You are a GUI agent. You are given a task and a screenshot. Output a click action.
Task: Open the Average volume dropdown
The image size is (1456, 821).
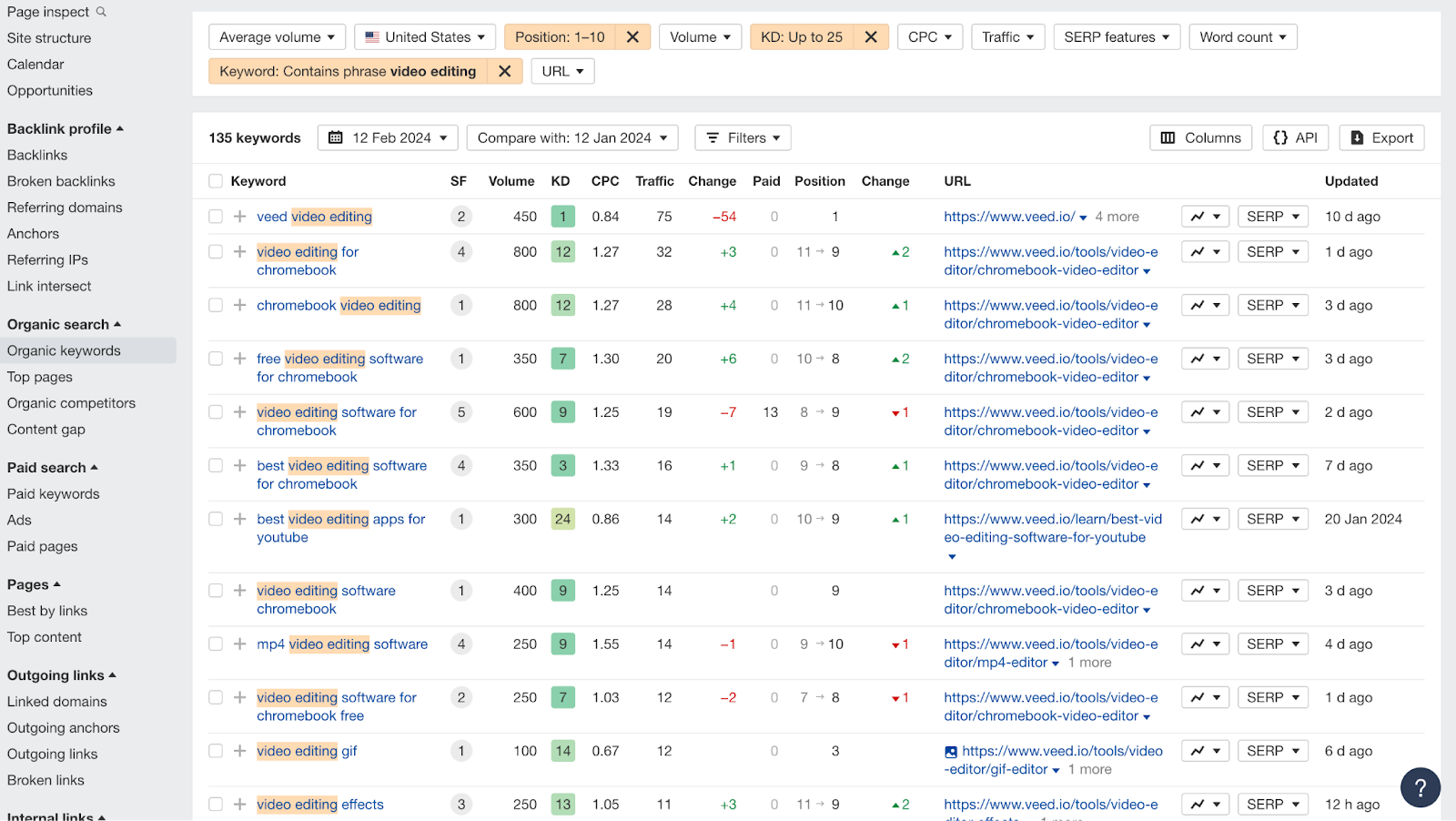pos(277,37)
